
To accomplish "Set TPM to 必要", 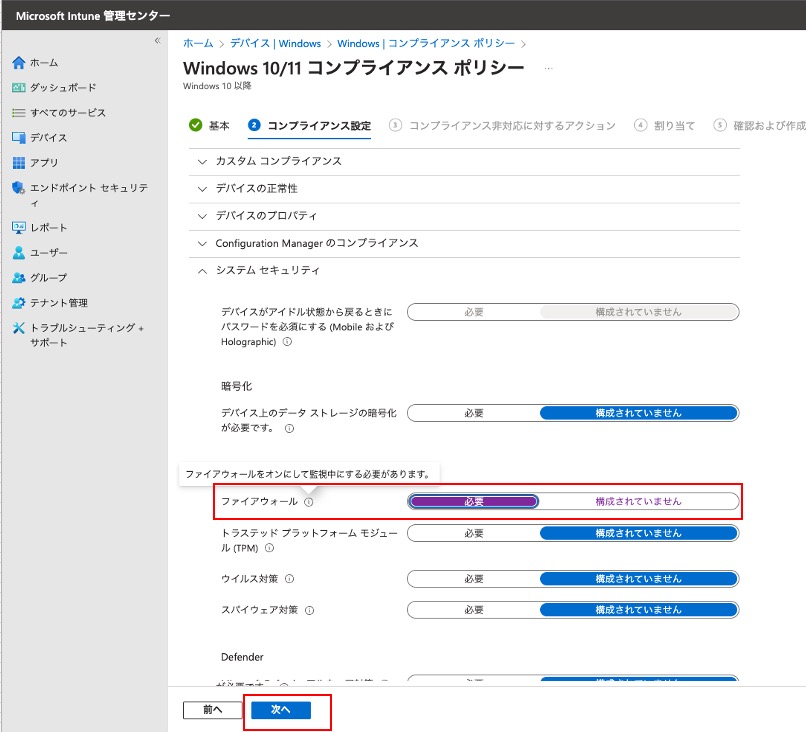I will (x=473, y=534).
